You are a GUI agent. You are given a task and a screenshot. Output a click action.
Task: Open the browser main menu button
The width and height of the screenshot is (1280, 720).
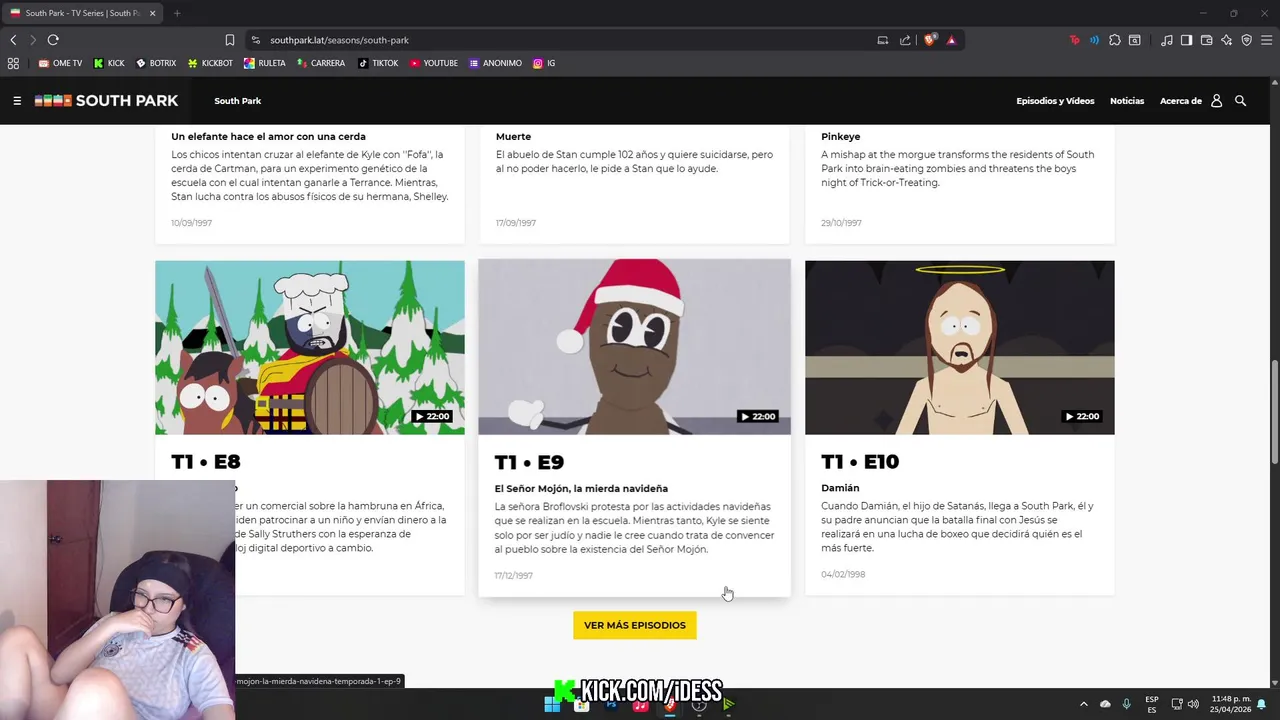tap(1267, 40)
